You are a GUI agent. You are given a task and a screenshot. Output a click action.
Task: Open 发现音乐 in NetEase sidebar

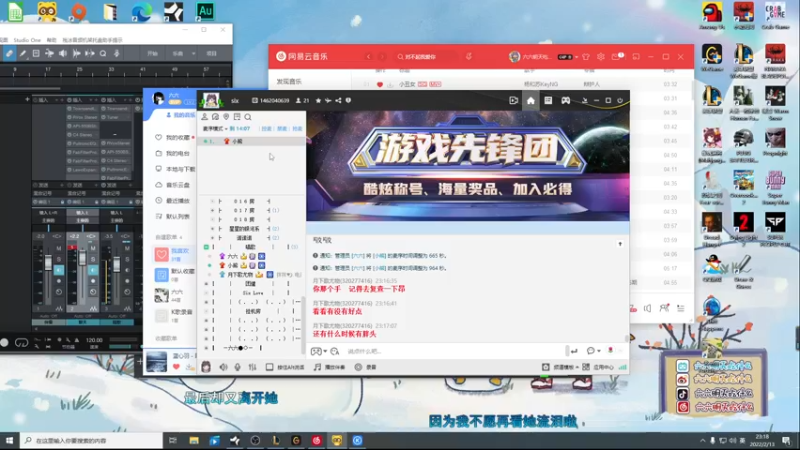[289, 82]
